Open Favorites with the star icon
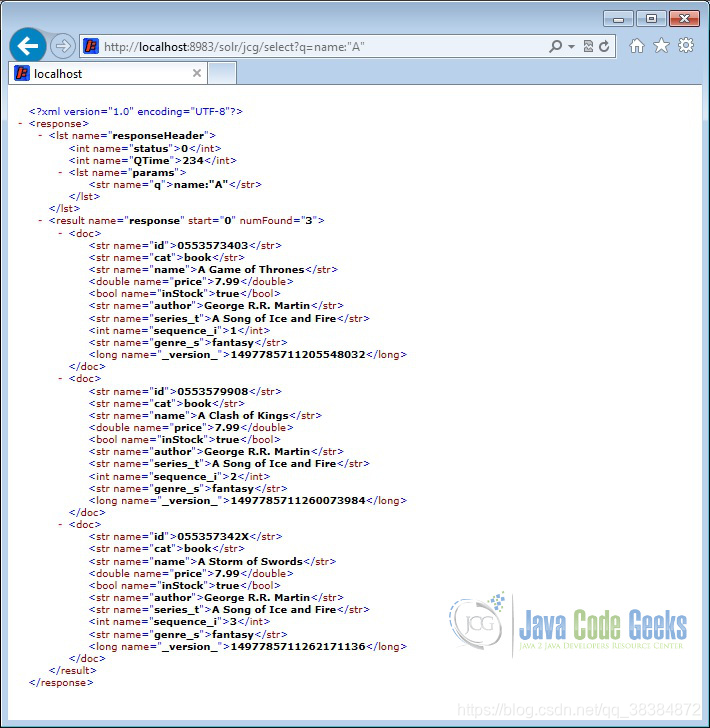Viewport: 710px width, 728px height. [661, 46]
